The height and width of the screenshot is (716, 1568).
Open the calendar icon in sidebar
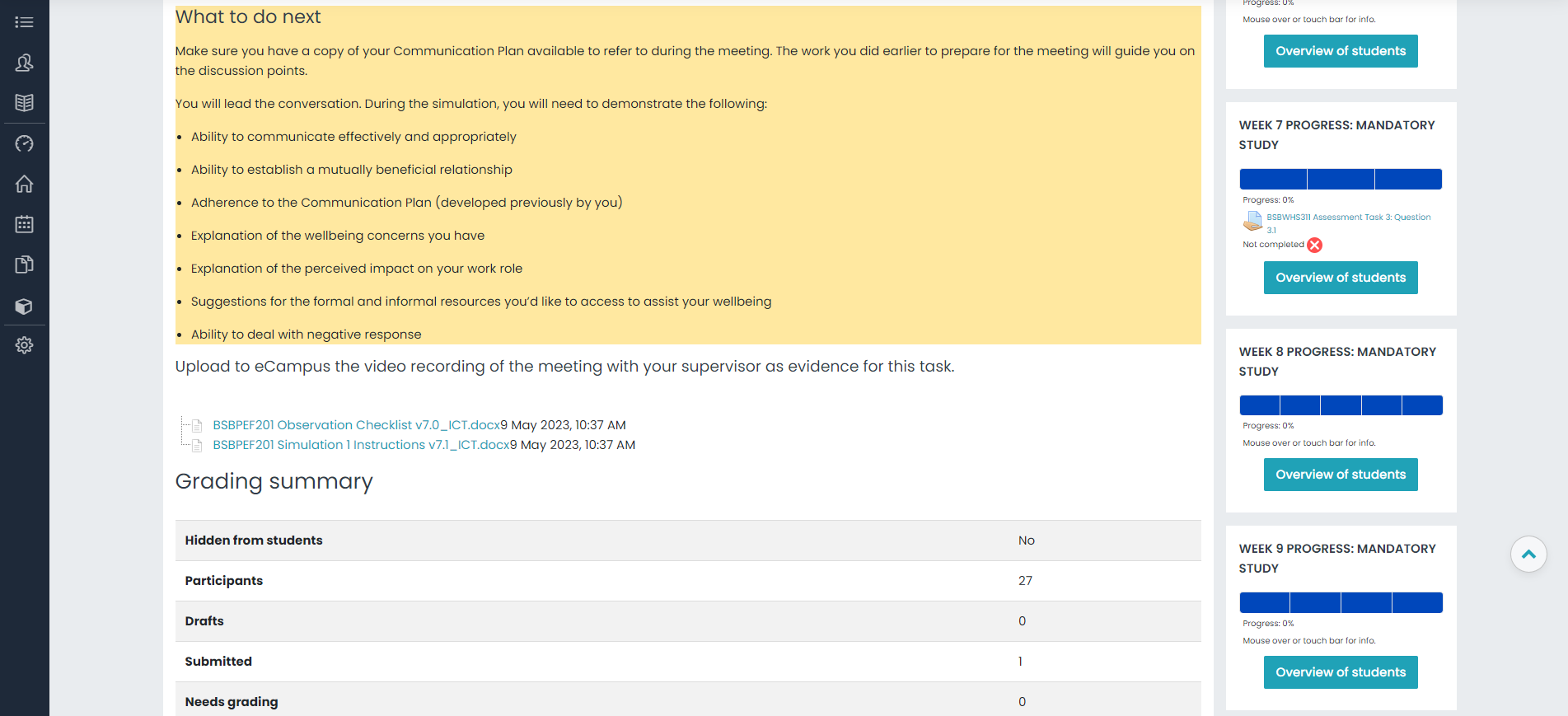(x=24, y=224)
